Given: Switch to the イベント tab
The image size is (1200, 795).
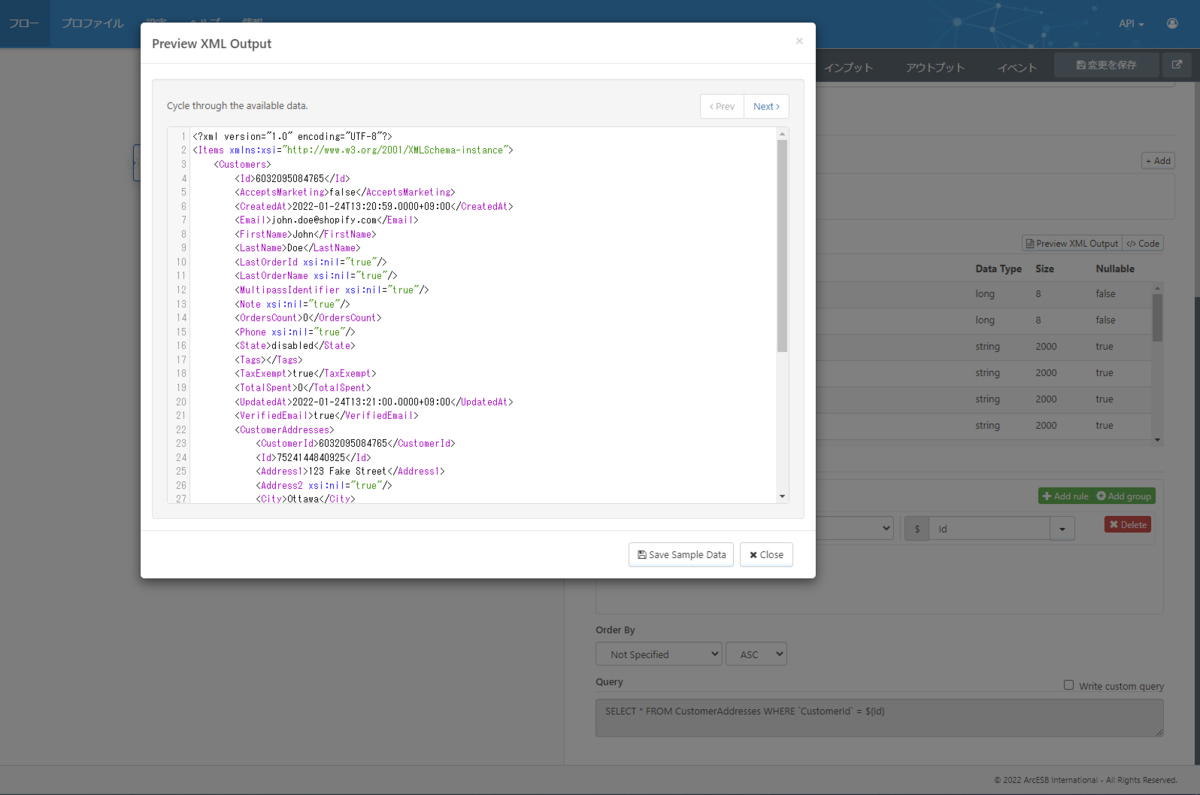Looking at the screenshot, I should (x=1017, y=67).
